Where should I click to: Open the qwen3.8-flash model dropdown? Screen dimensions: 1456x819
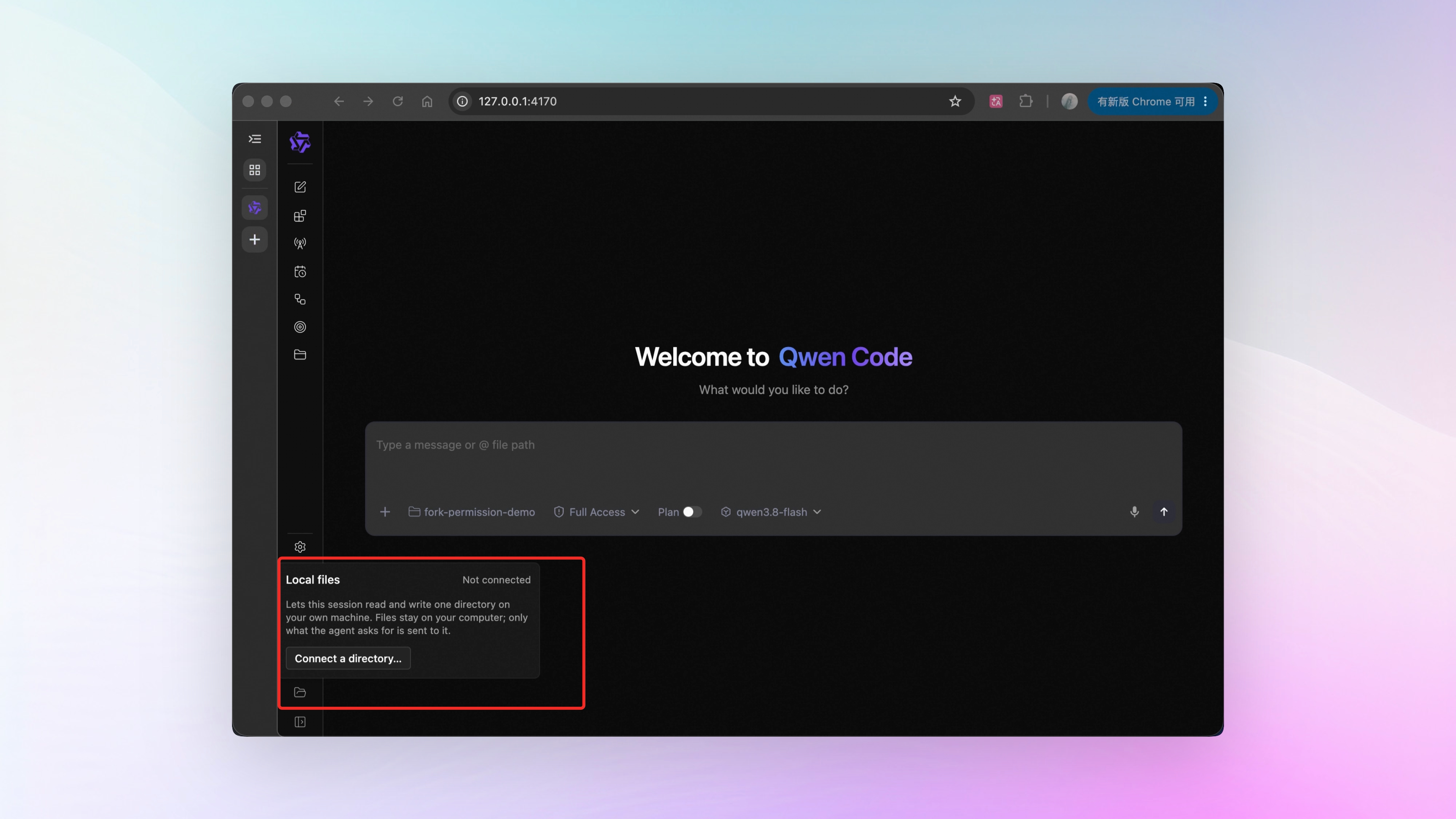[x=771, y=512]
